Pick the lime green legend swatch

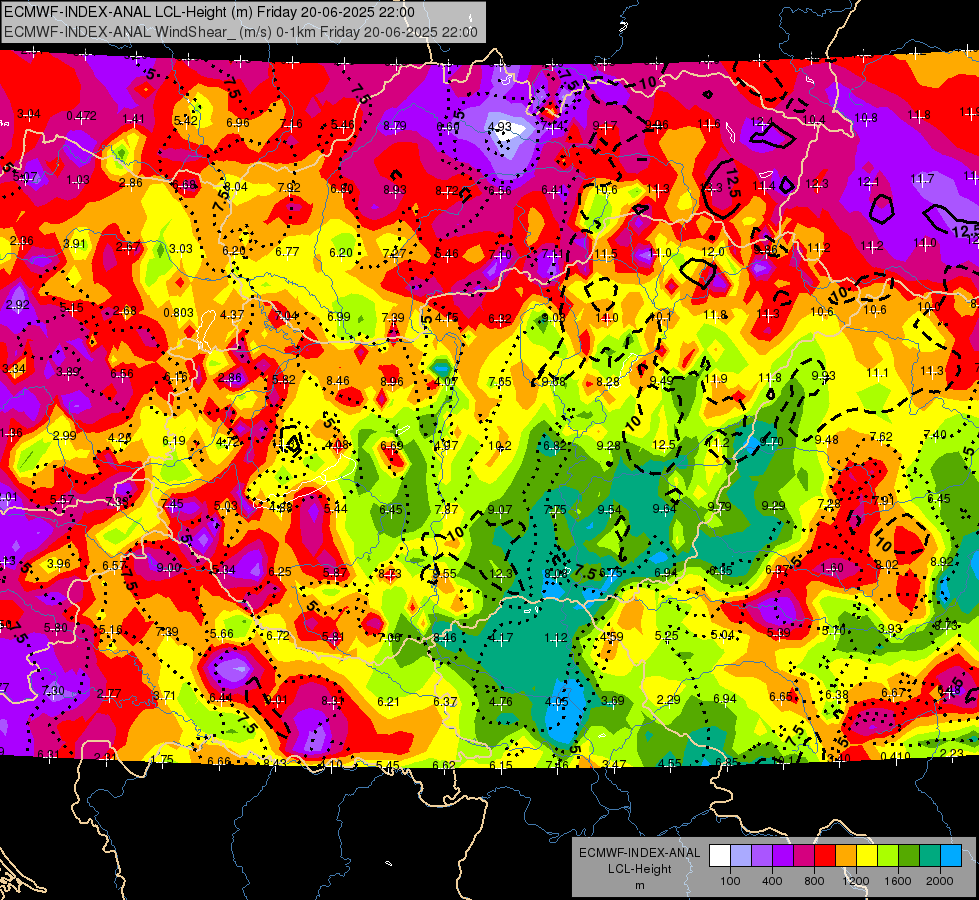click(x=888, y=856)
